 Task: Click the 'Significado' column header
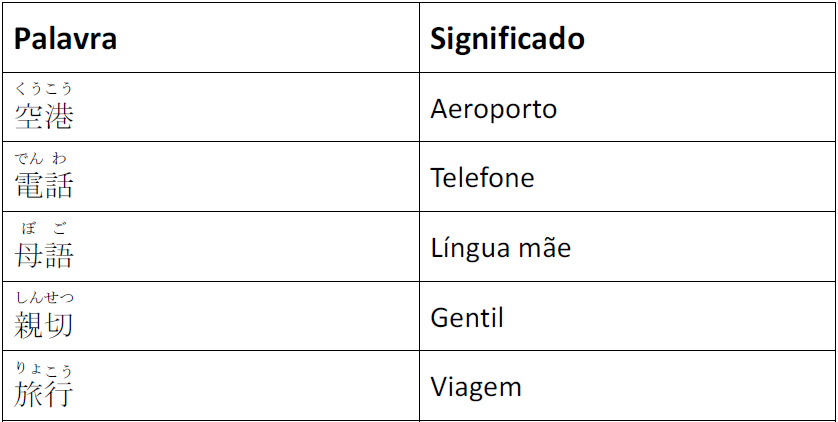pos(507,40)
